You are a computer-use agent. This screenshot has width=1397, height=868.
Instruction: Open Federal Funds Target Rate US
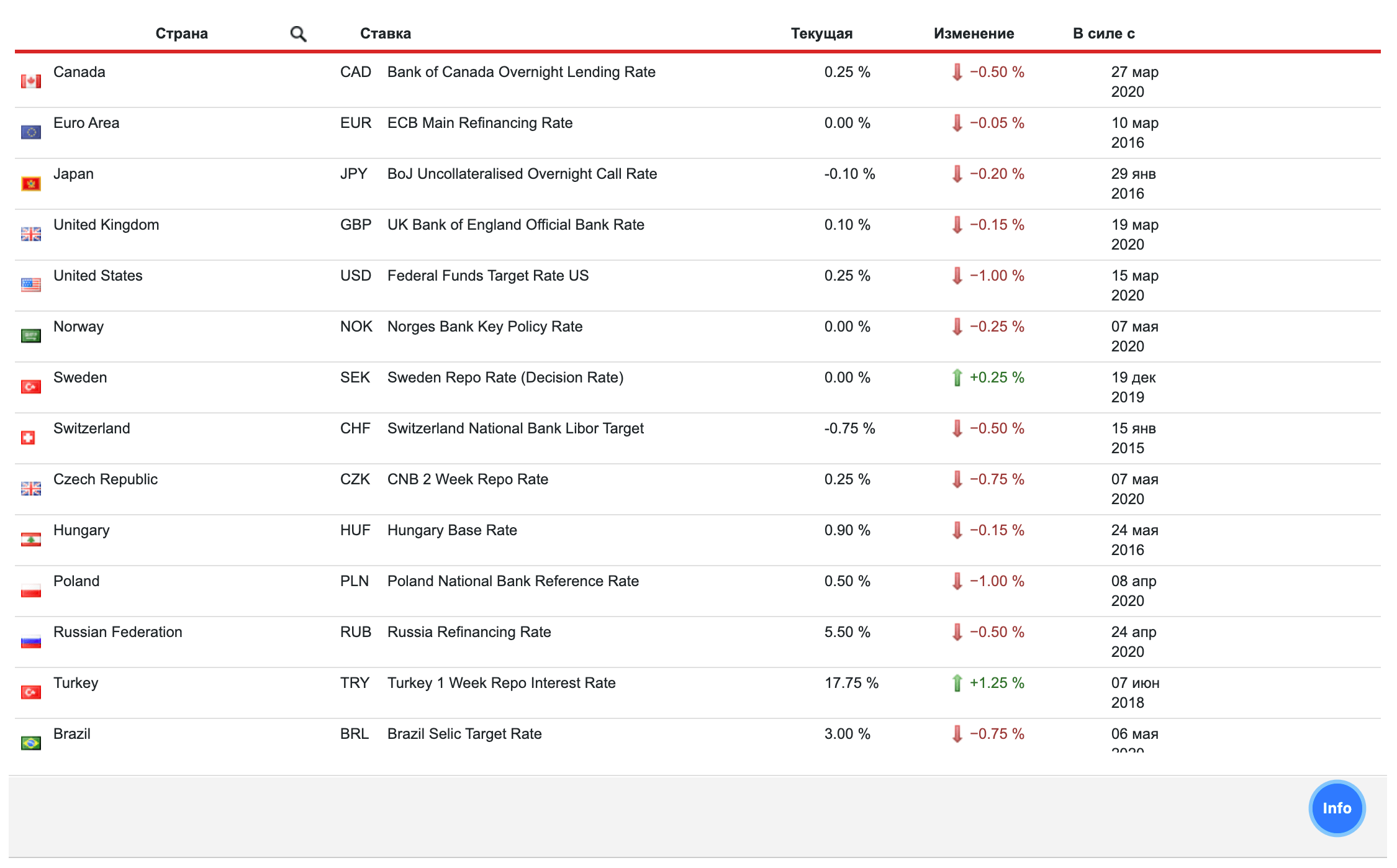click(487, 276)
